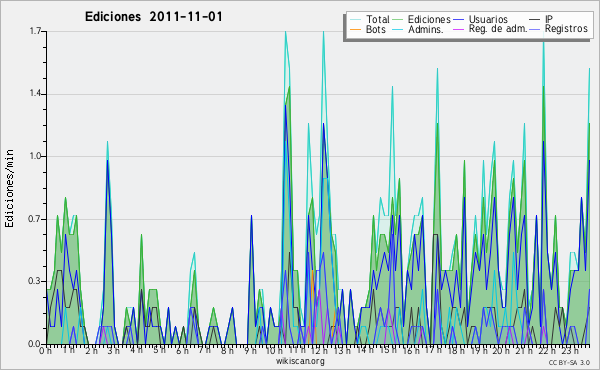Click the 'wikiscan.org' source text
The image size is (600, 370).
[x=300, y=361]
